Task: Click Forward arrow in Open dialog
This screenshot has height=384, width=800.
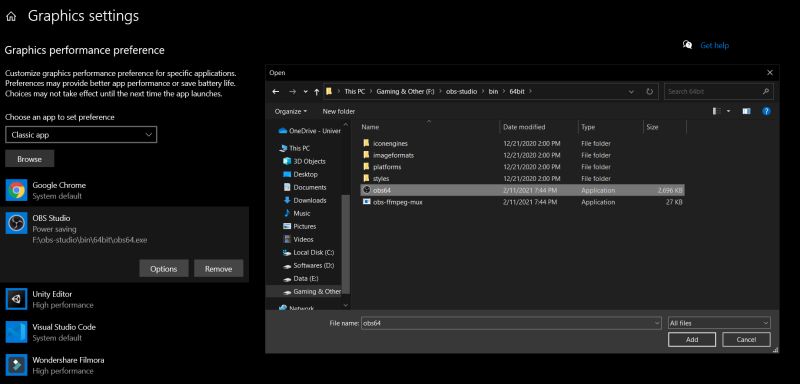Action: [x=292, y=92]
